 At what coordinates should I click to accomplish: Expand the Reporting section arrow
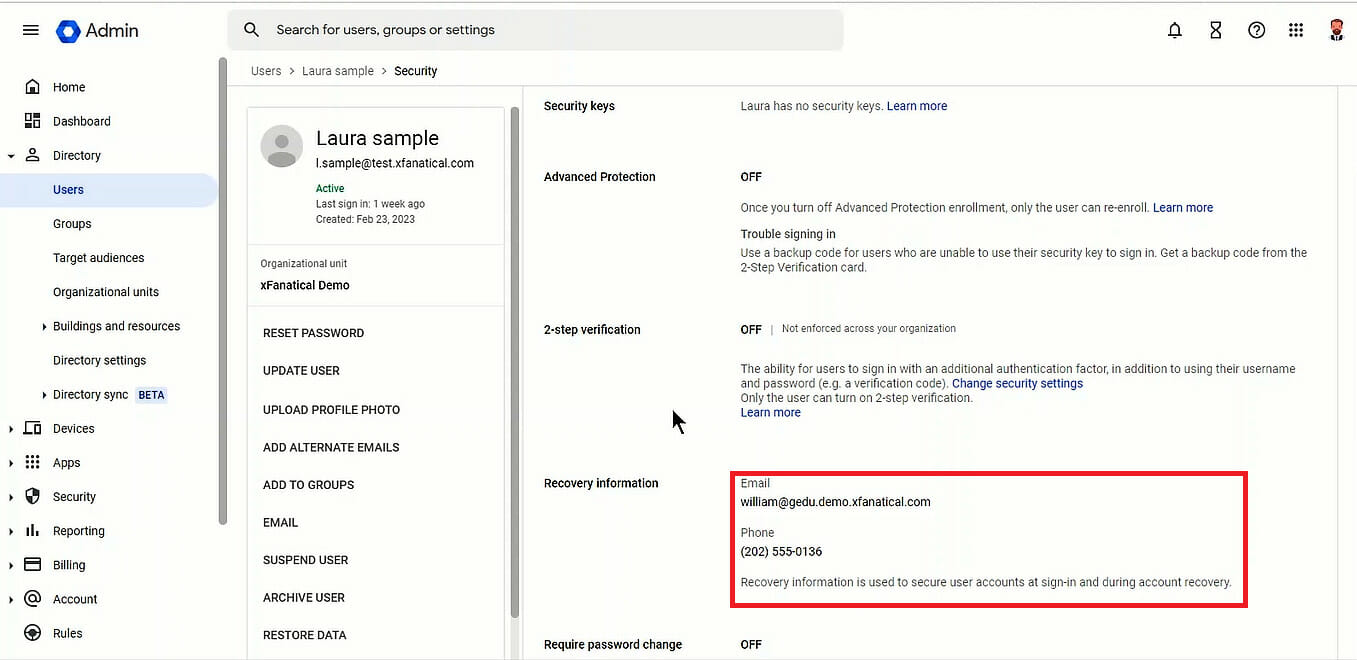(x=11, y=531)
